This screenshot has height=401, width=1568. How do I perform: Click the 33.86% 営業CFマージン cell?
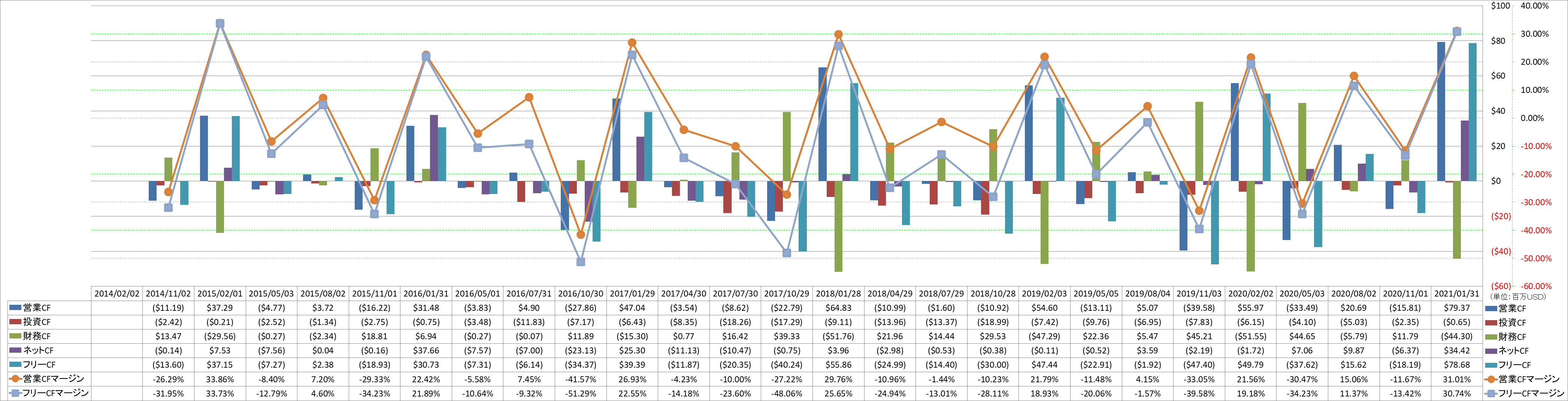pos(220,379)
